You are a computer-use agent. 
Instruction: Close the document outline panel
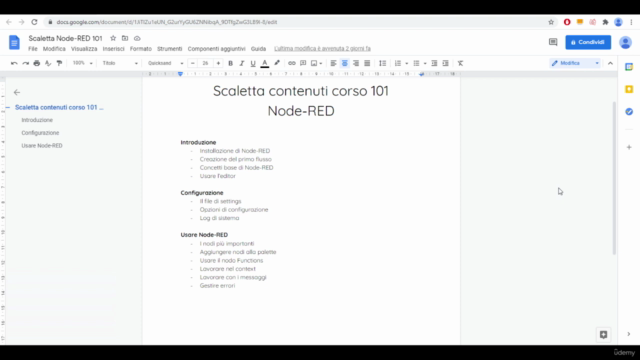[x=17, y=92]
